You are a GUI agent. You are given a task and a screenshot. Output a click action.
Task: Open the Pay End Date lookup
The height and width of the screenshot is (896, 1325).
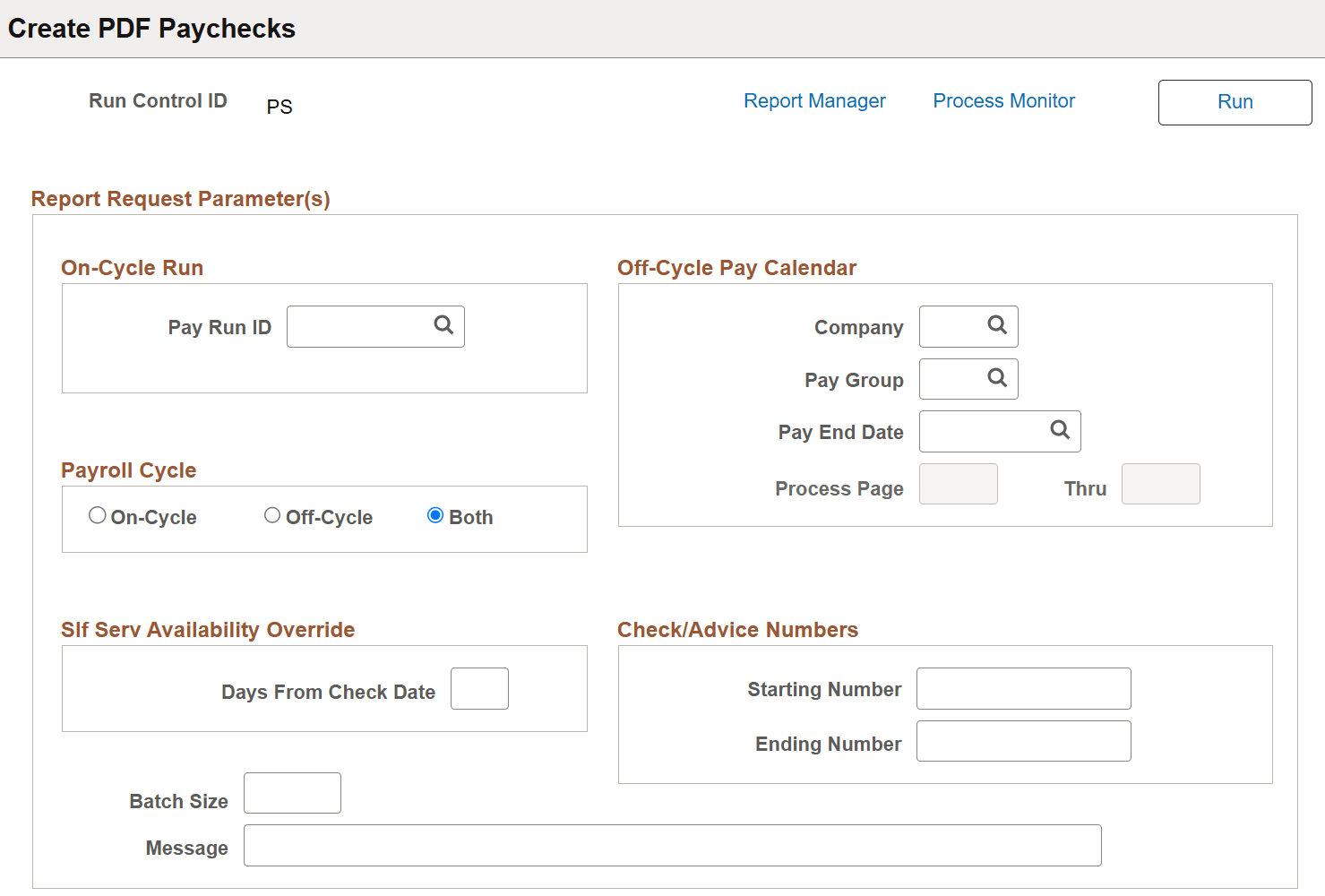[x=1061, y=431]
